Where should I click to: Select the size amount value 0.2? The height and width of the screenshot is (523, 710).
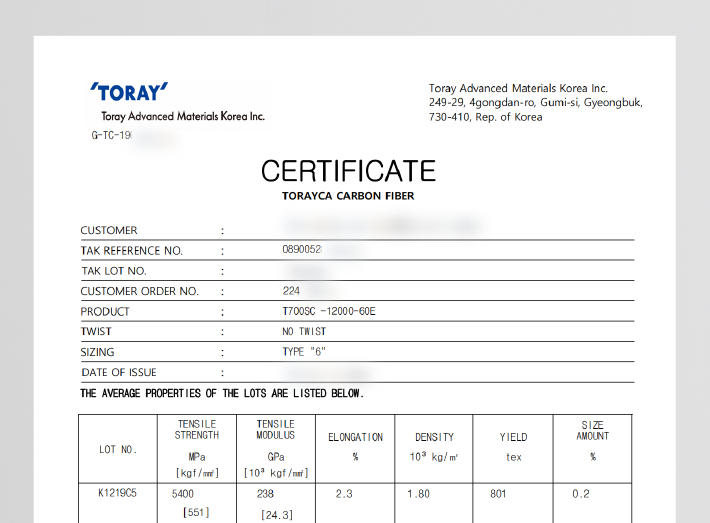(x=581, y=494)
